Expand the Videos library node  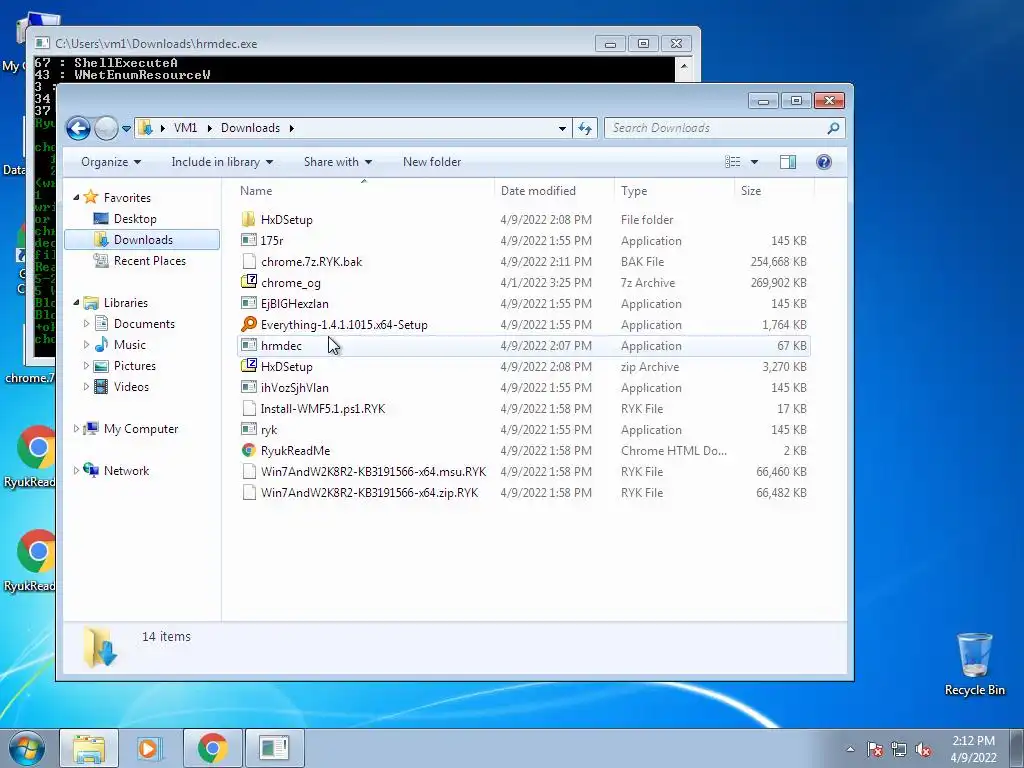click(x=86, y=387)
